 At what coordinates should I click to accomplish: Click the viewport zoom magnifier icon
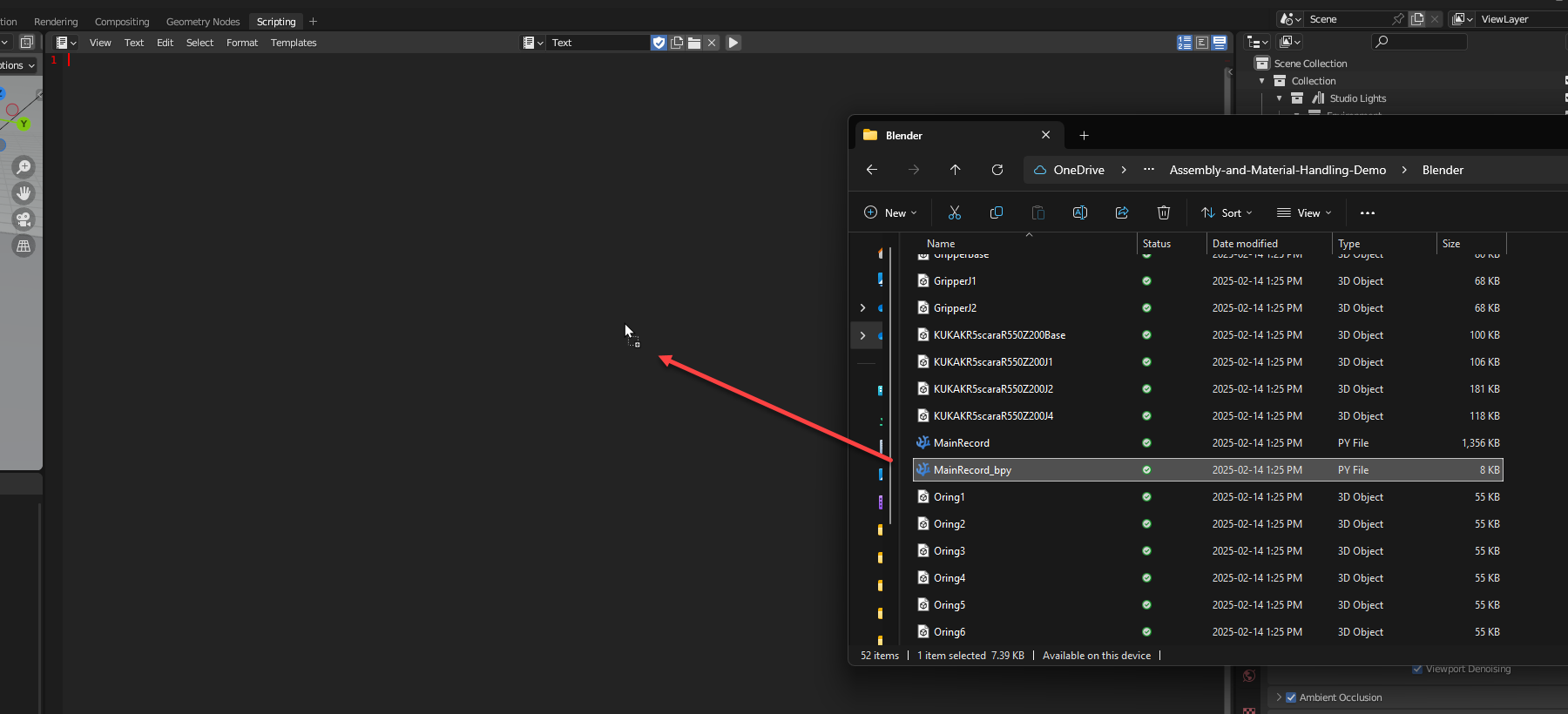(24, 167)
